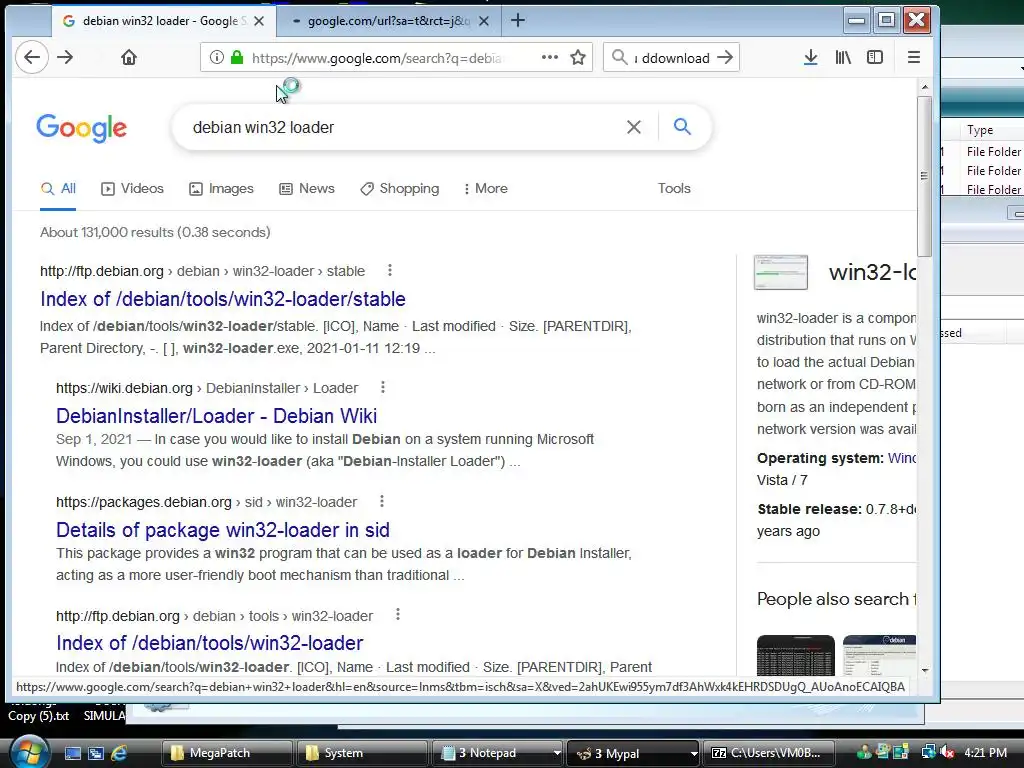The height and width of the screenshot is (768, 1024).
Task: Click the win32-loader knowledge panel thumbnail
Action: click(x=780, y=272)
